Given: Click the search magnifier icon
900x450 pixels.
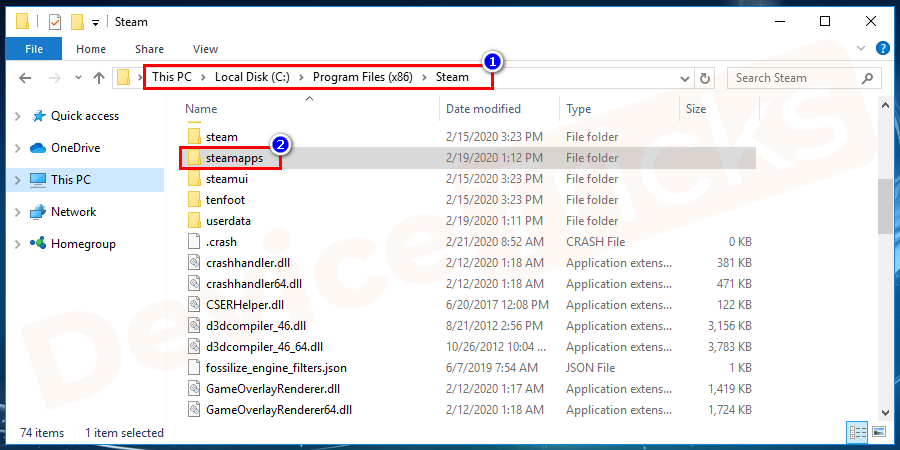Looking at the screenshot, I should click(x=867, y=78).
